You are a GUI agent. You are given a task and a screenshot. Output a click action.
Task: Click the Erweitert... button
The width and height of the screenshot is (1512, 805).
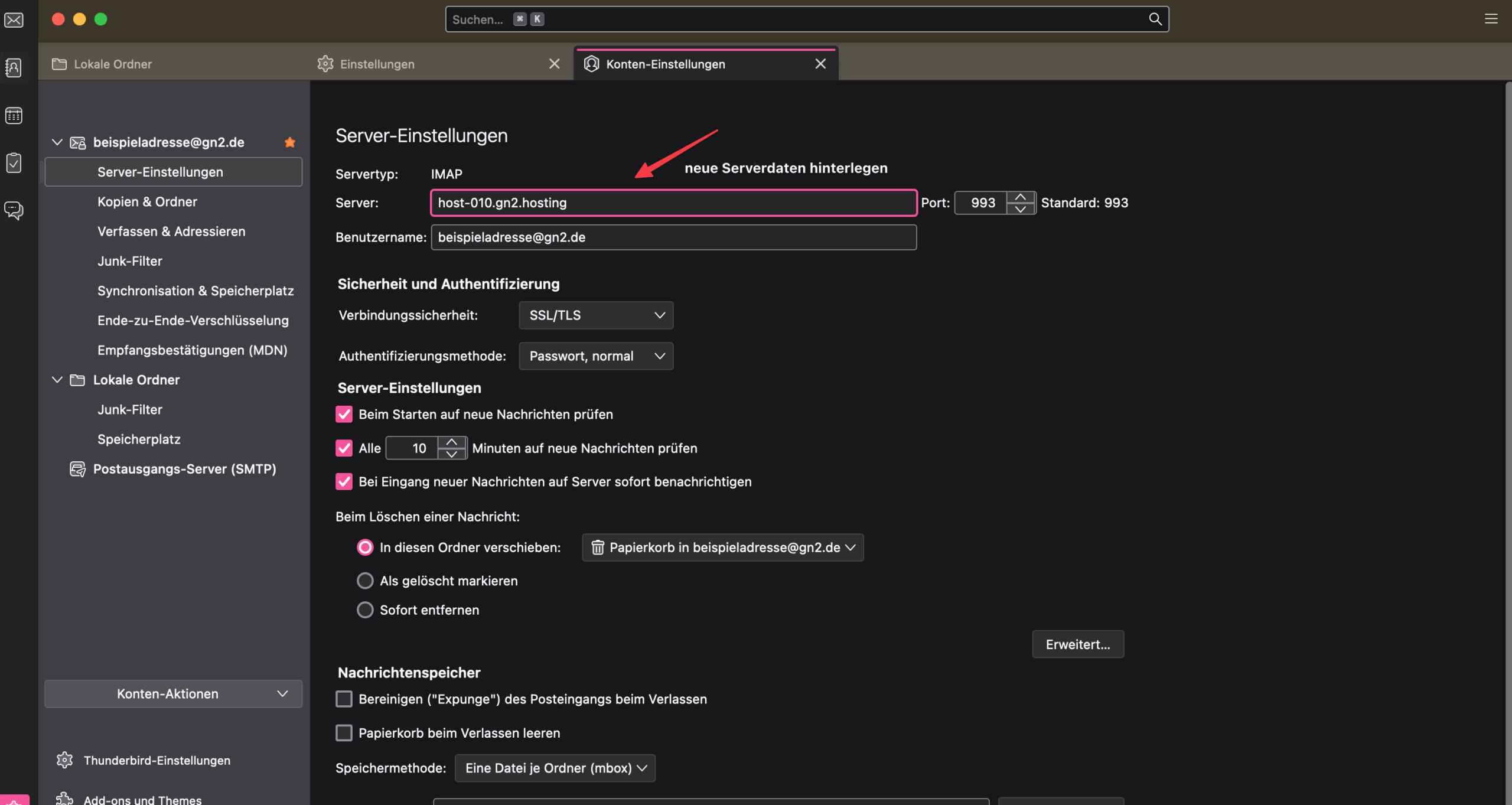[x=1077, y=644]
